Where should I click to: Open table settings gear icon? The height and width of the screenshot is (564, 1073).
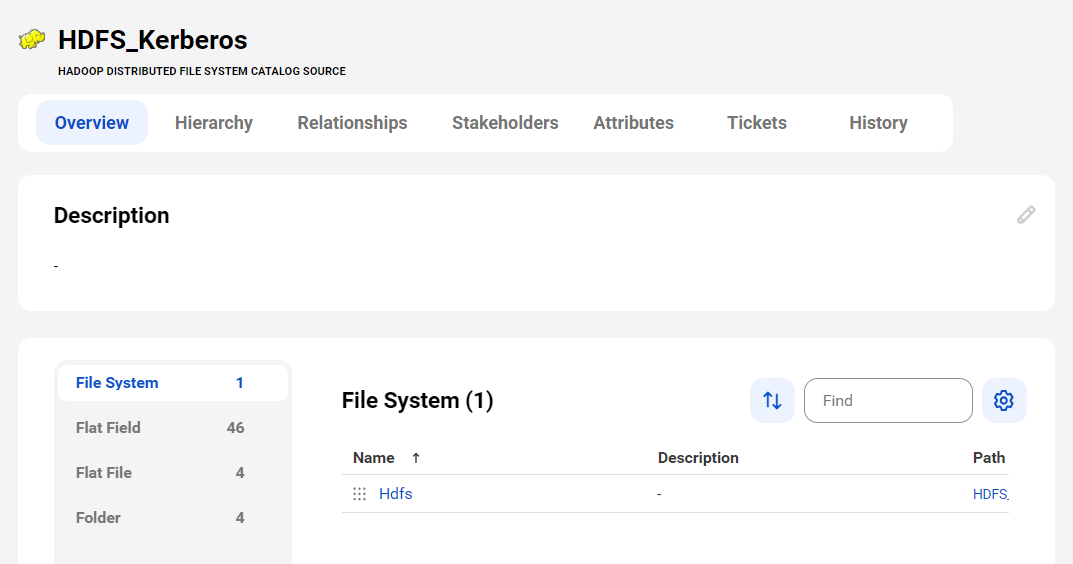tap(1004, 400)
